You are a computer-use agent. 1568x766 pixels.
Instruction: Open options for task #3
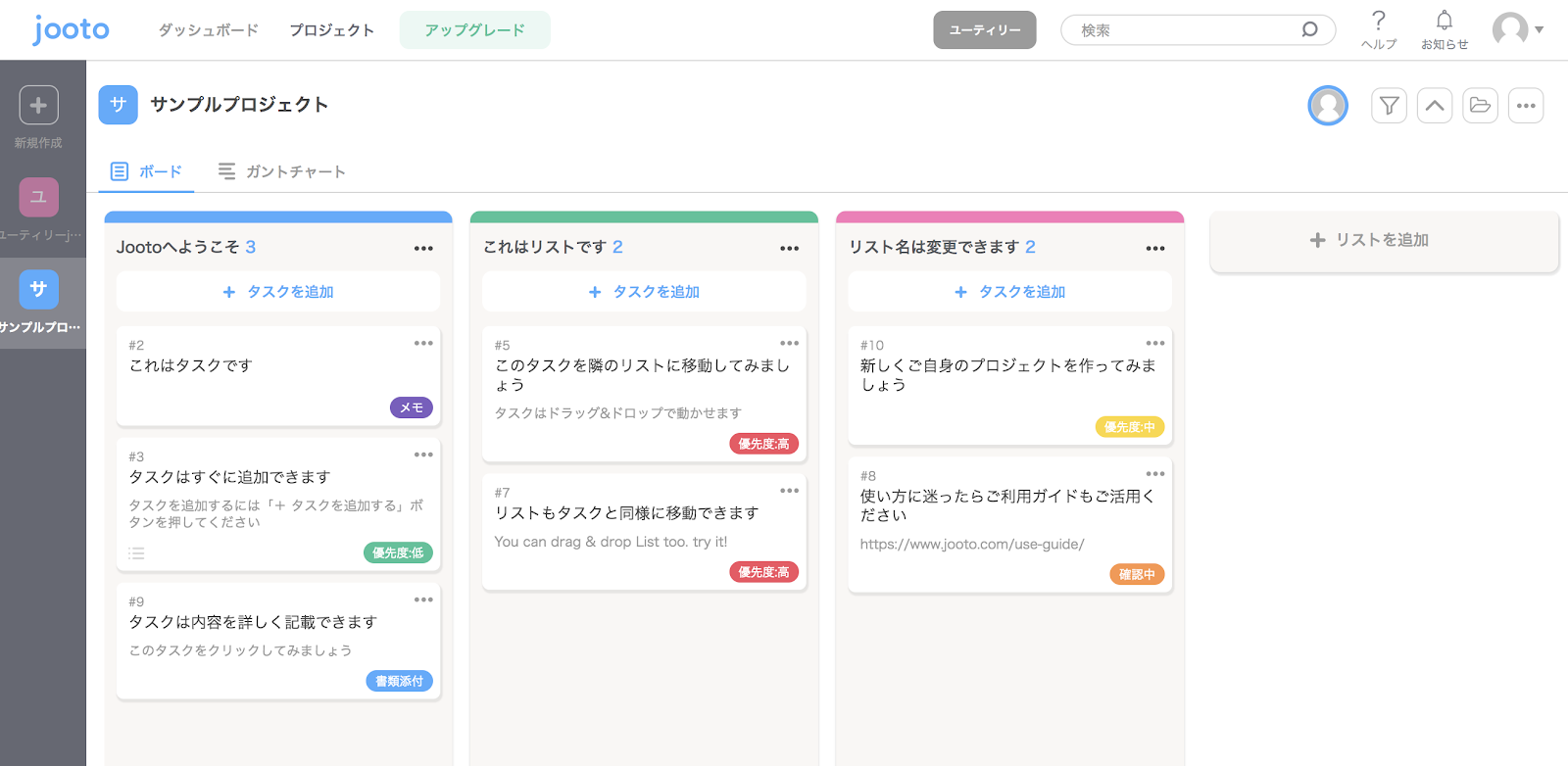pos(423,455)
